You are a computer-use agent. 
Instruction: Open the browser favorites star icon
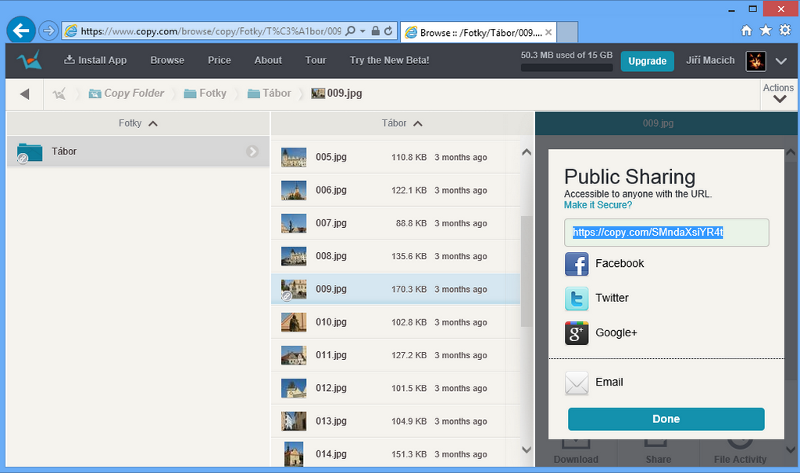(765, 31)
